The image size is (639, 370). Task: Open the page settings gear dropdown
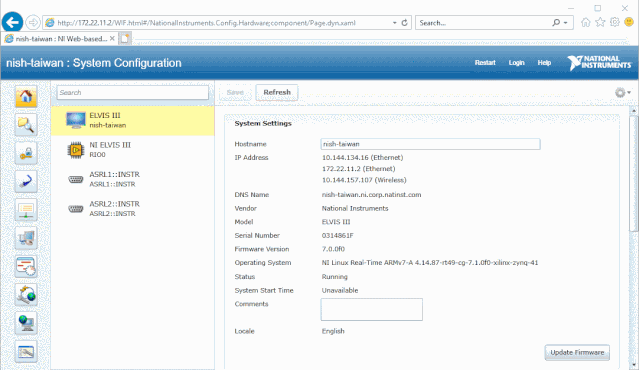[x=623, y=92]
